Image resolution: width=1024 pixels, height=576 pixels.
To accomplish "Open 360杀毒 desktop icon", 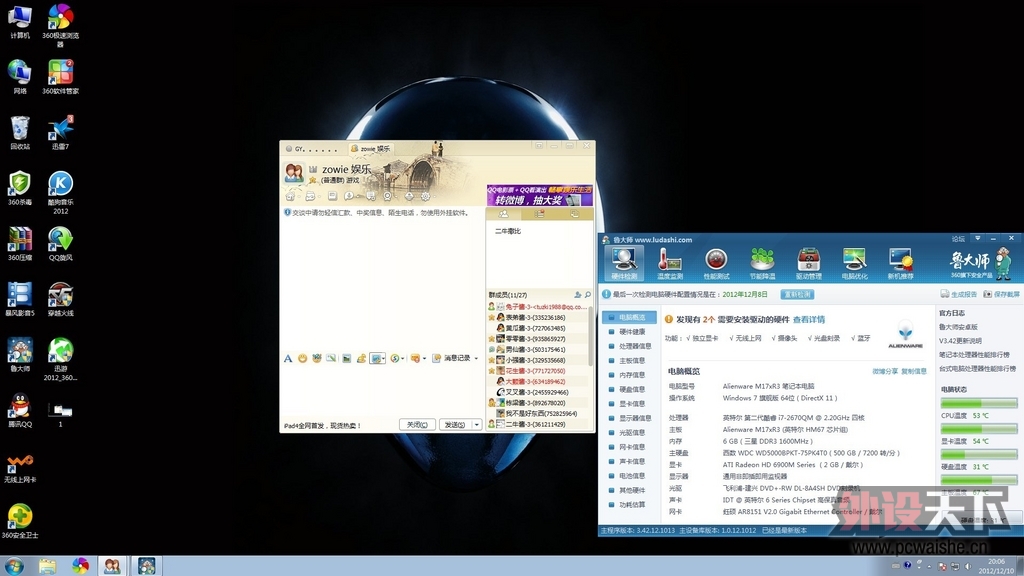I will tap(20, 188).
